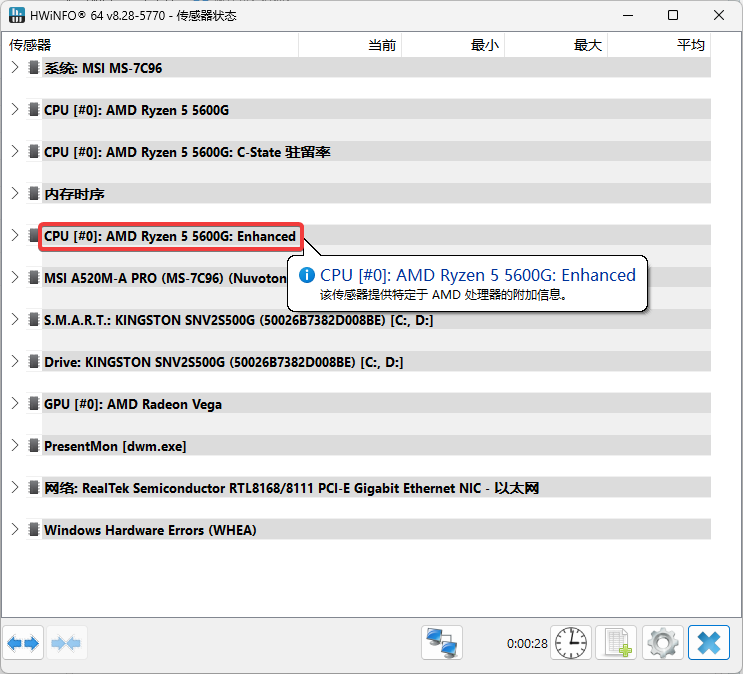
Task: Click the chip icon beside Windows Hardware Errors
Action: [34, 529]
